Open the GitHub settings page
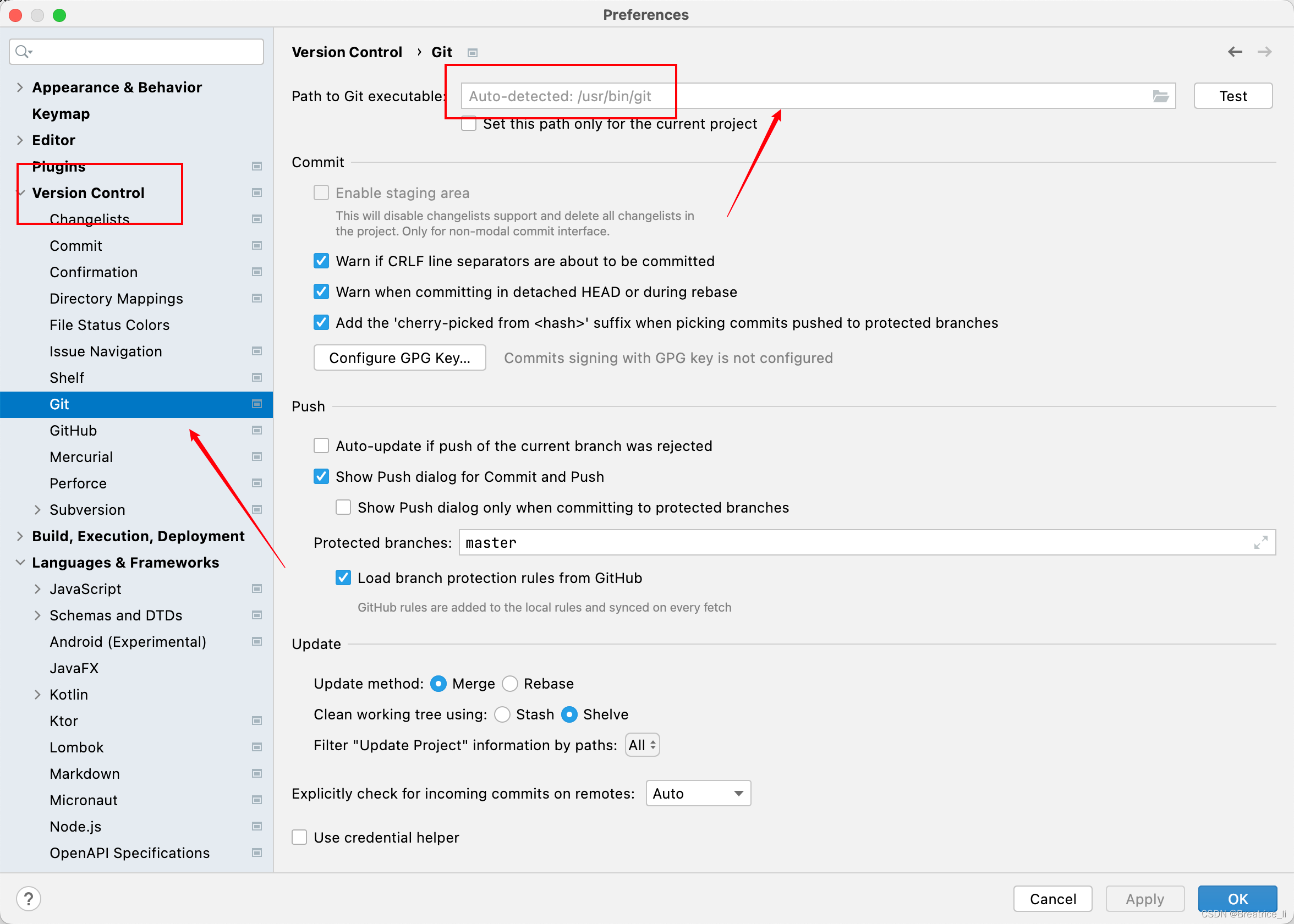 point(73,431)
